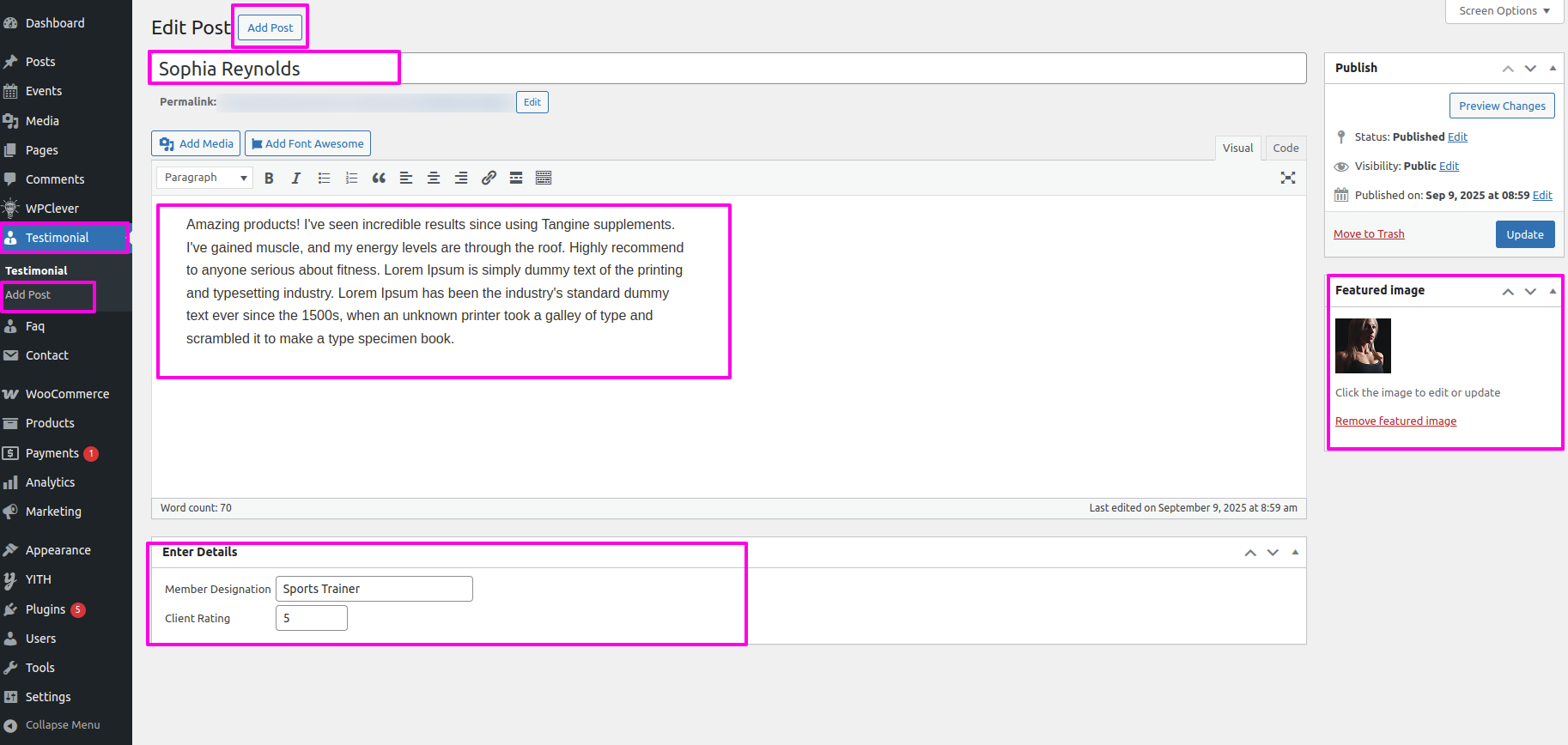Click the Move to Trash link
1568x745 pixels.
coord(1369,234)
